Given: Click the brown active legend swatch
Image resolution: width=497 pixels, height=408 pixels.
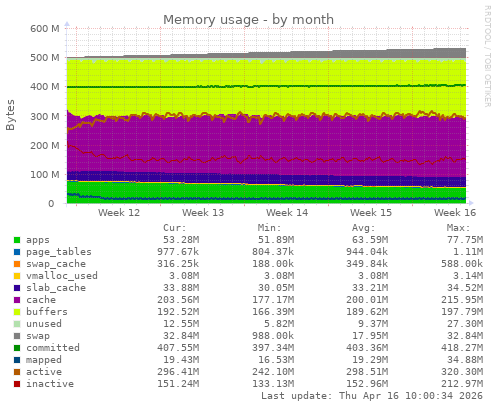Looking at the screenshot, I should coord(17,372).
